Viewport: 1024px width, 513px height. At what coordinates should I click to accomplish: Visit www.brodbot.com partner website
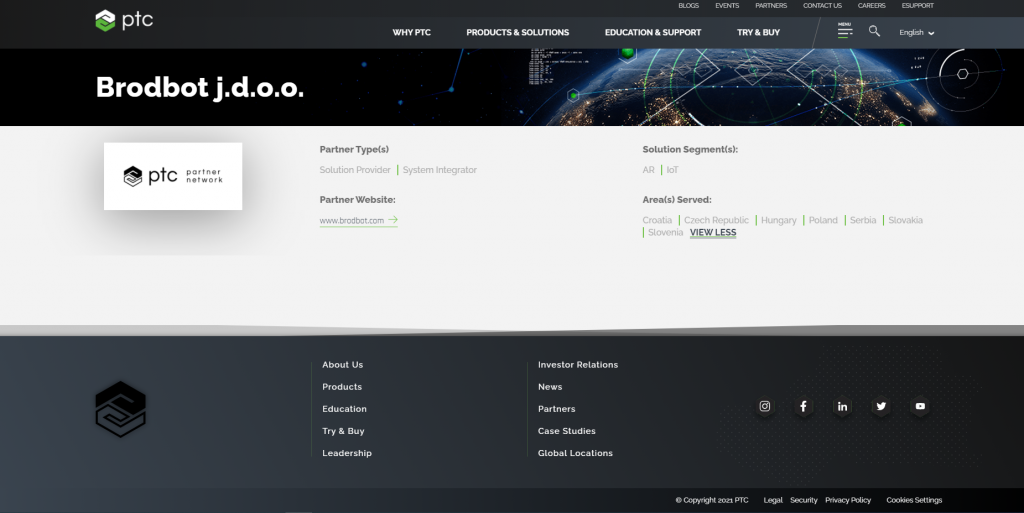pos(359,221)
